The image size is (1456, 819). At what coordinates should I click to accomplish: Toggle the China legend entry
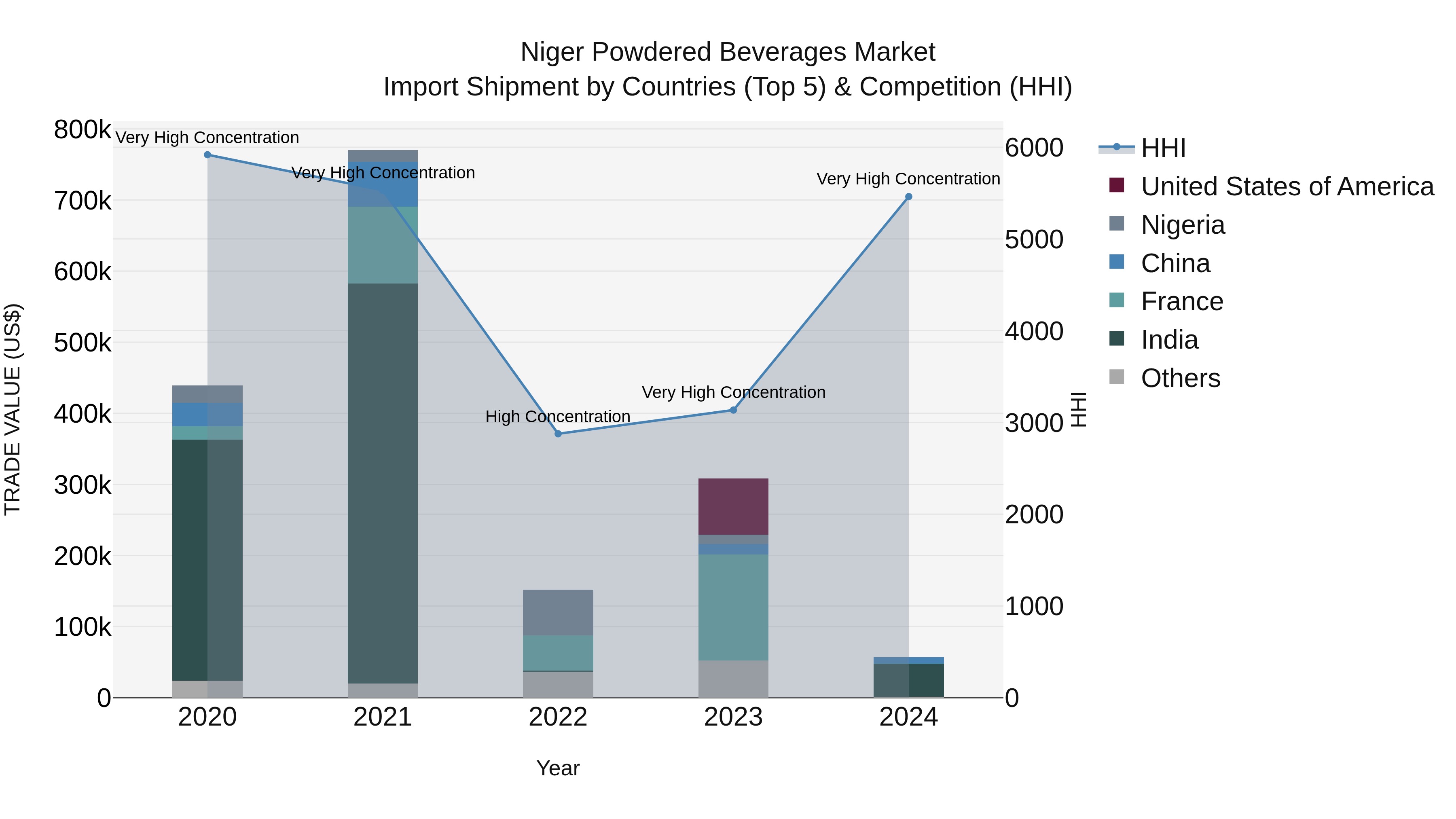[x=1159, y=263]
